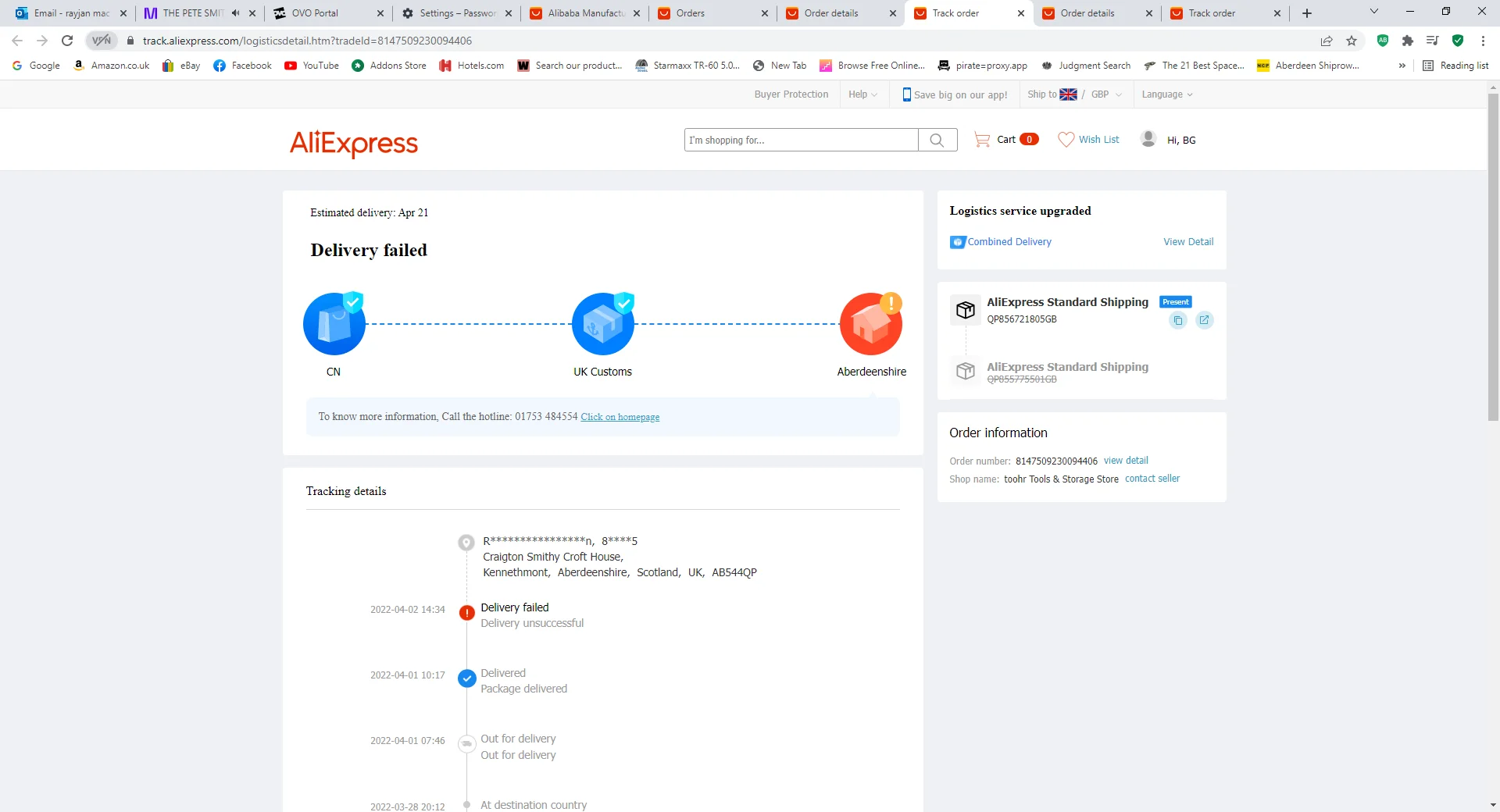Viewport: 1500px width, 812px height.
Task: Click the search magnifier button
Action: 937,140
